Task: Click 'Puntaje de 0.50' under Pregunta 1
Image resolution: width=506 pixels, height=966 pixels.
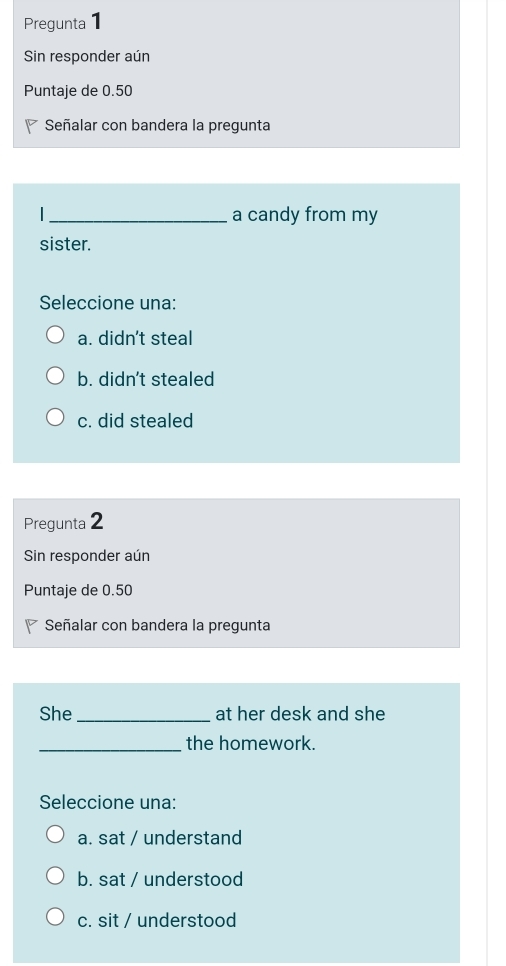Action: pyautogui.click(x=78, y=91)
